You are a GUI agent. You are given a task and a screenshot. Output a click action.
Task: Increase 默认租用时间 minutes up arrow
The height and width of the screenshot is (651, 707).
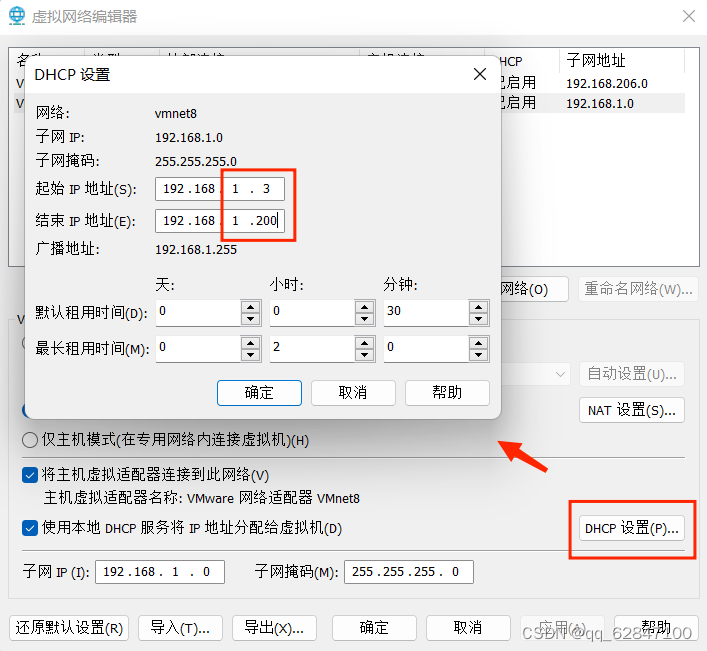478,307
